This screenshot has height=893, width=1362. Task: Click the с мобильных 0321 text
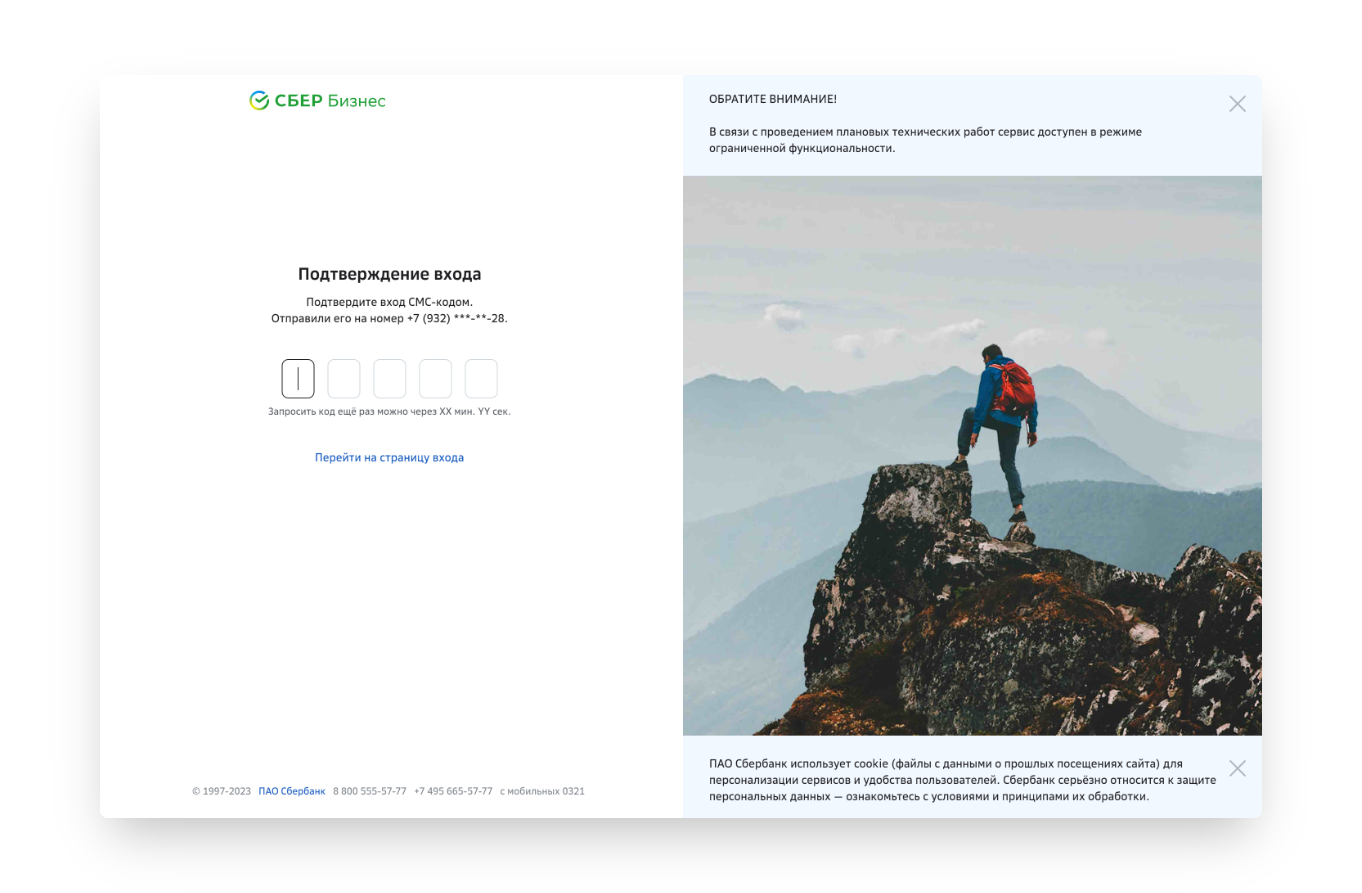click(x=542, y=791)
